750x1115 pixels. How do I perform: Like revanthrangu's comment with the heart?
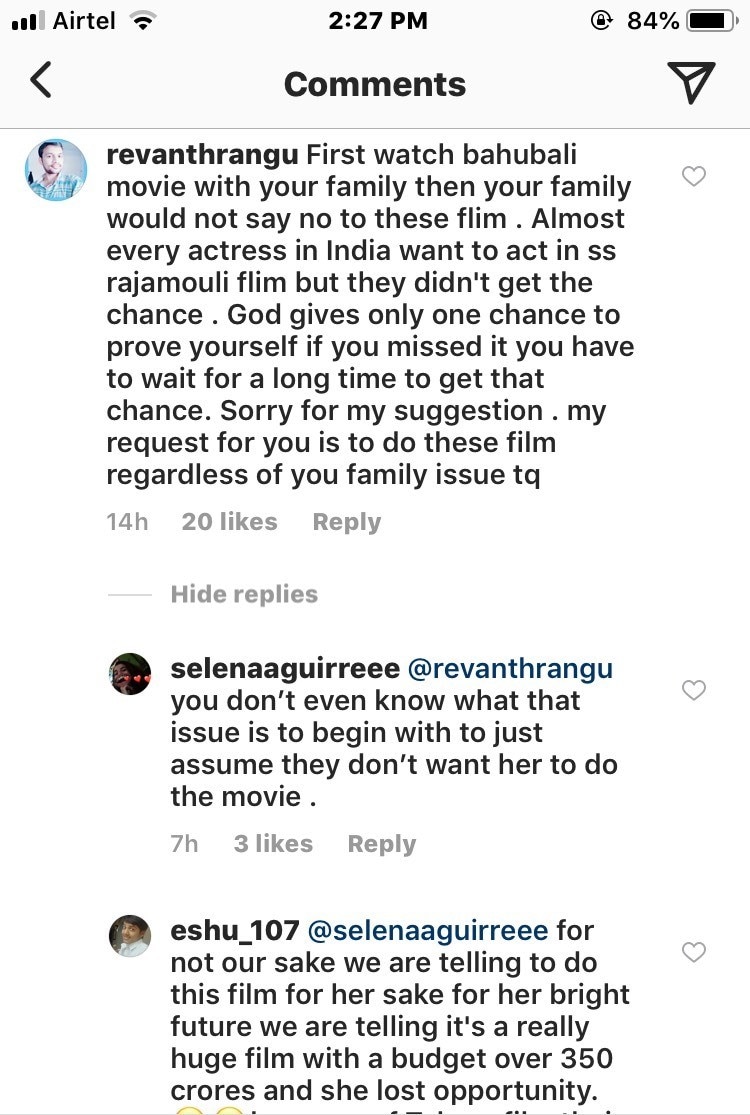click(x=693, y=177)
